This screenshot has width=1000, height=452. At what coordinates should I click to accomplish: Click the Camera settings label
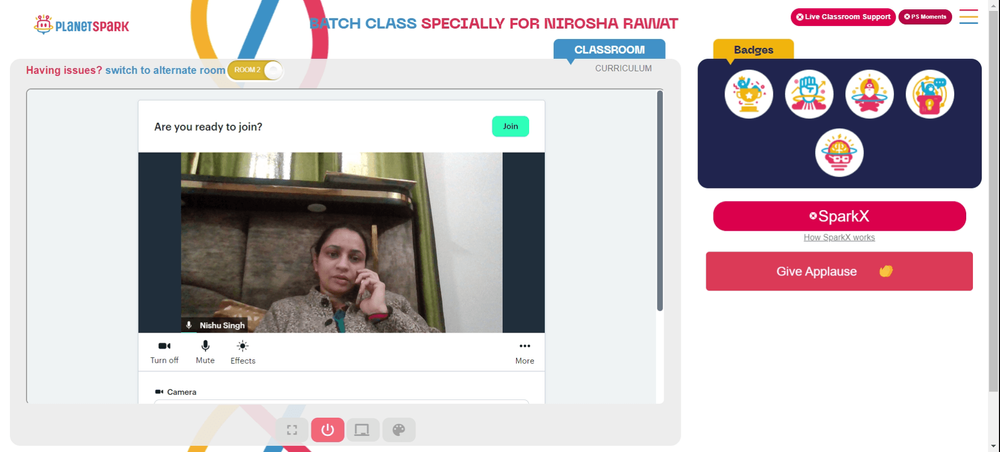(x=175, y=392)
